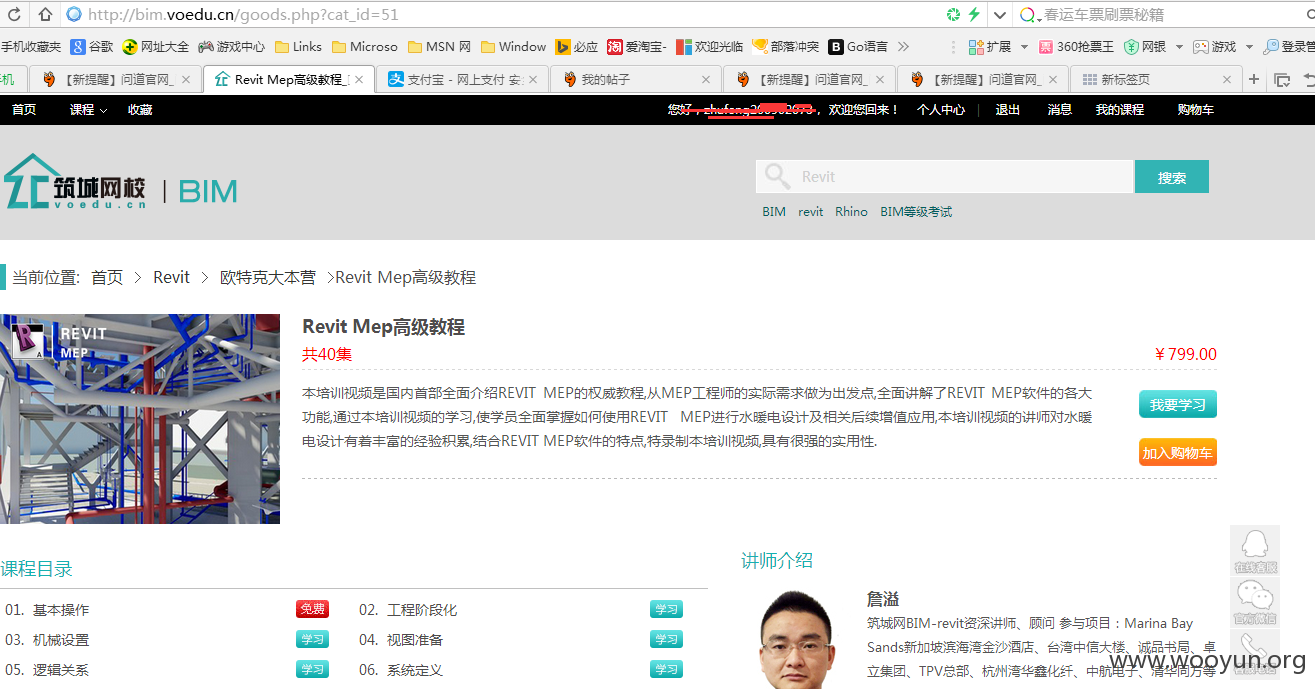Click the 免费 badge for 基本操作

(x=312, y=609)
